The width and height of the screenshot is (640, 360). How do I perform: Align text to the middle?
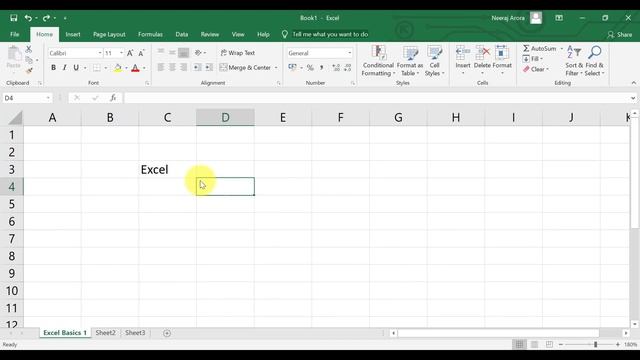coord(172,53)
